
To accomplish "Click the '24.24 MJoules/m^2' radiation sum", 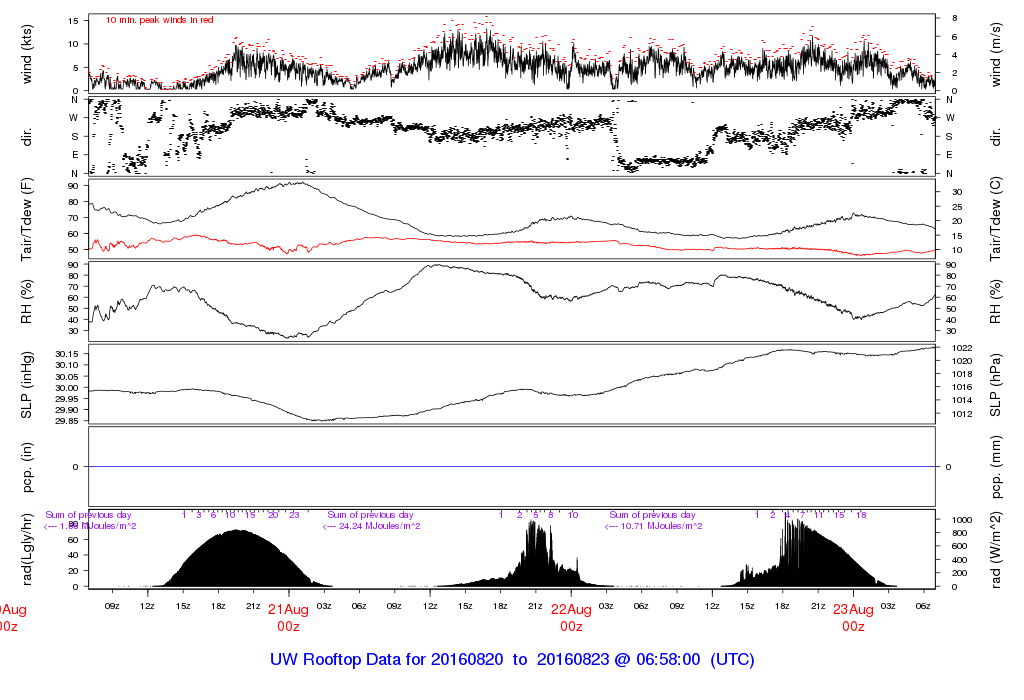I will 379,526.
